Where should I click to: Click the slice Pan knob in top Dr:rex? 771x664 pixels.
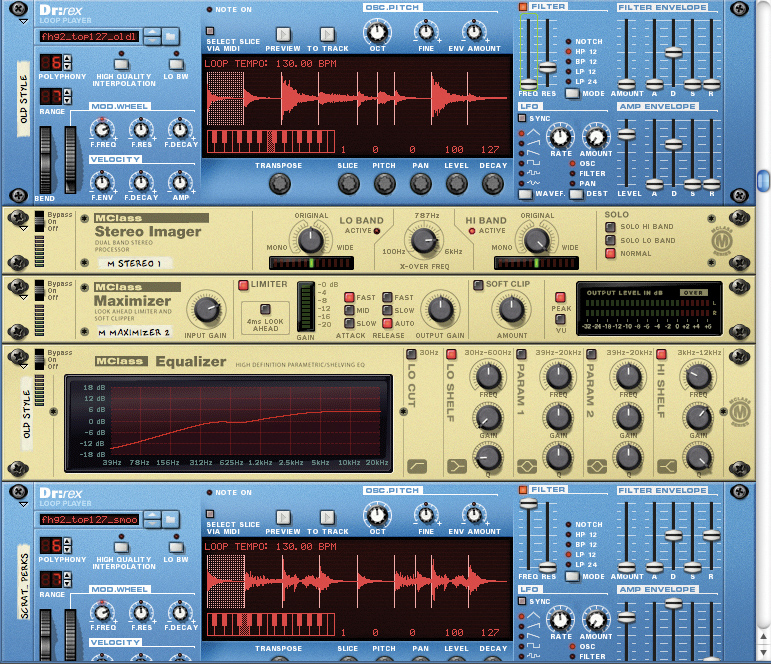(420, 184)
